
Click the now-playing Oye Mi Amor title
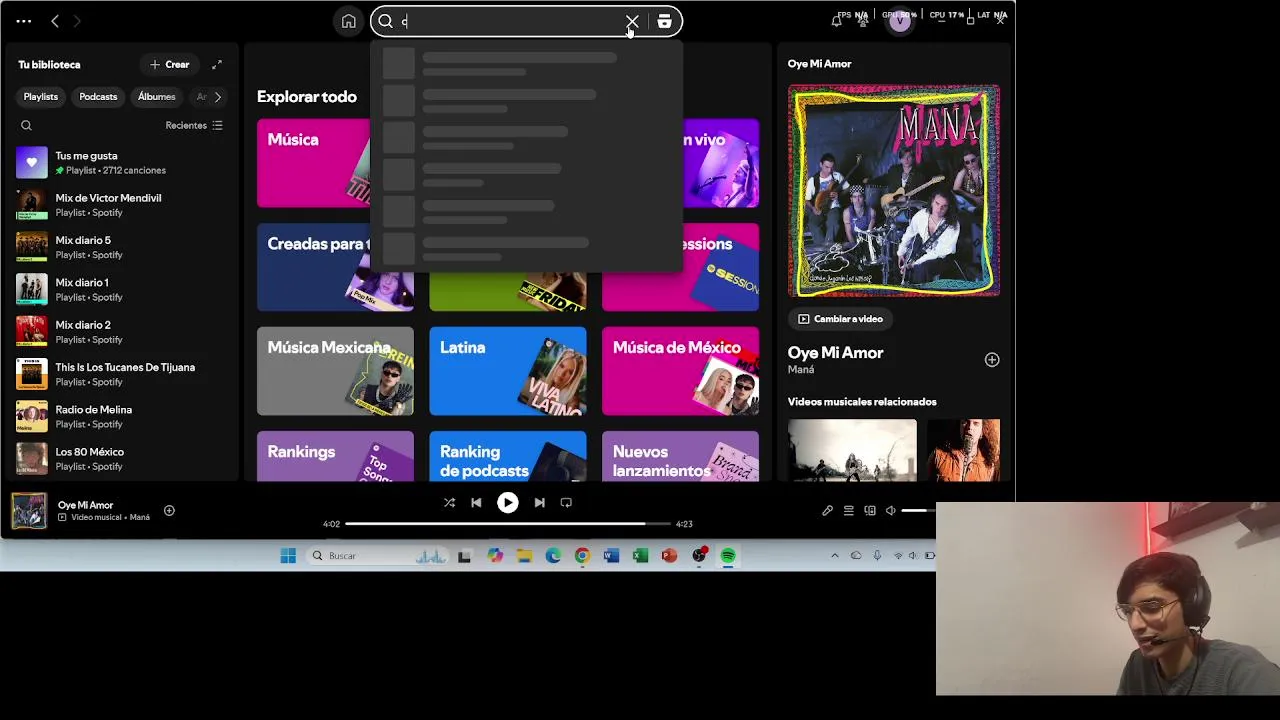(x=86, y=505)
